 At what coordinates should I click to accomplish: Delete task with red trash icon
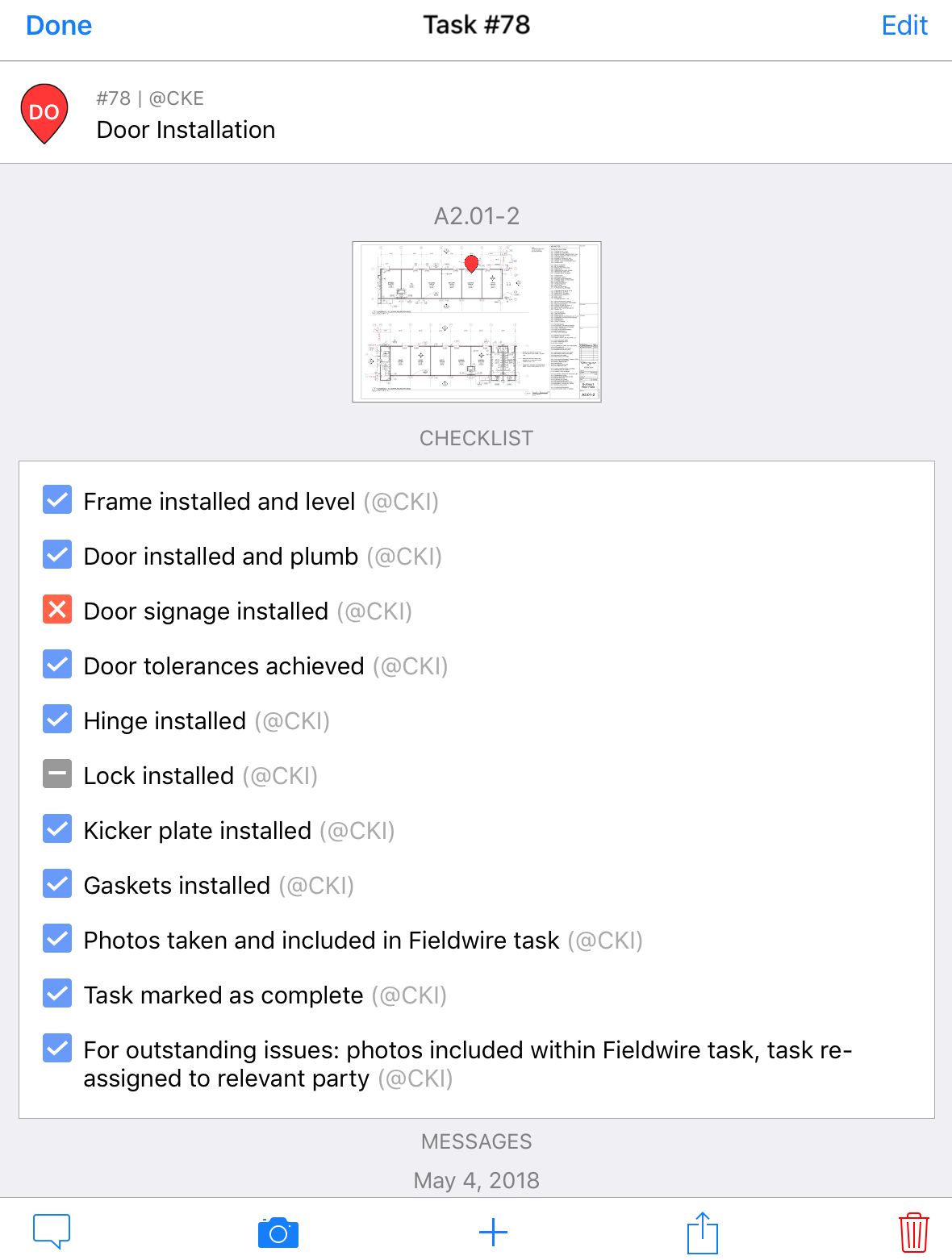pyautogui.click(x=913, y=1233)
